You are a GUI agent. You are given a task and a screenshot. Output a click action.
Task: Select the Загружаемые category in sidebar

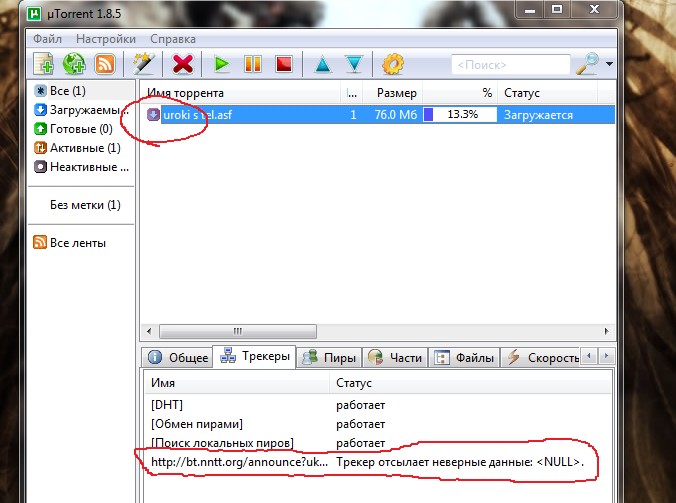[x=81, y=110]
